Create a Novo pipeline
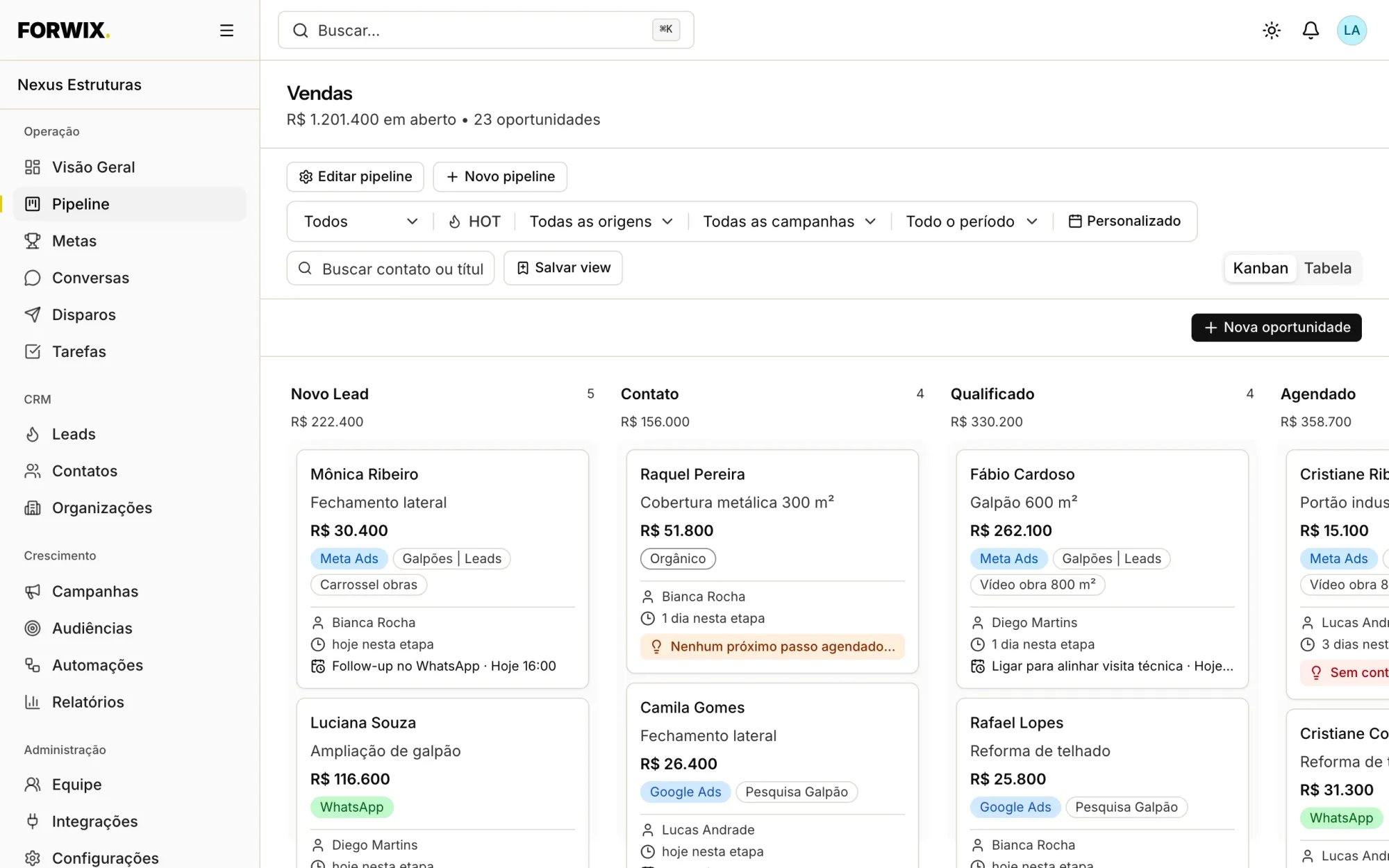The image size is (1389, 868). pyautogui.click(x=500, y=177)
